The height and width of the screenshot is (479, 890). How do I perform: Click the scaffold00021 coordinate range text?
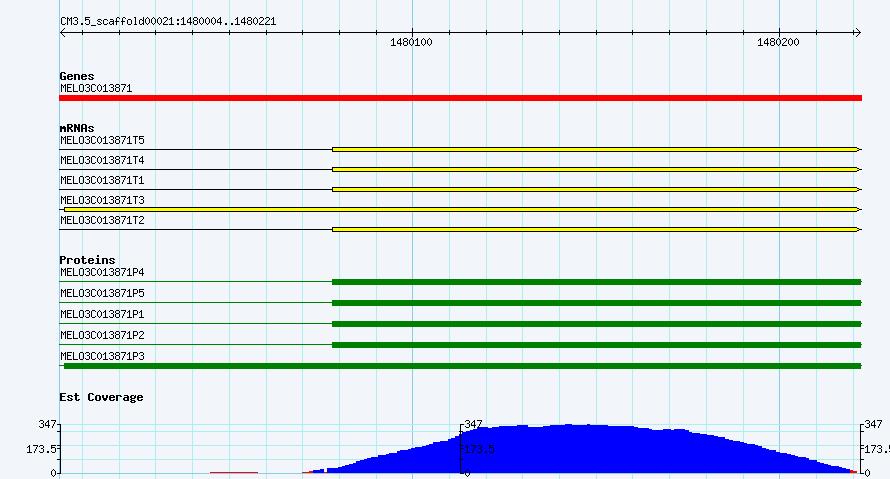point(168,22)
